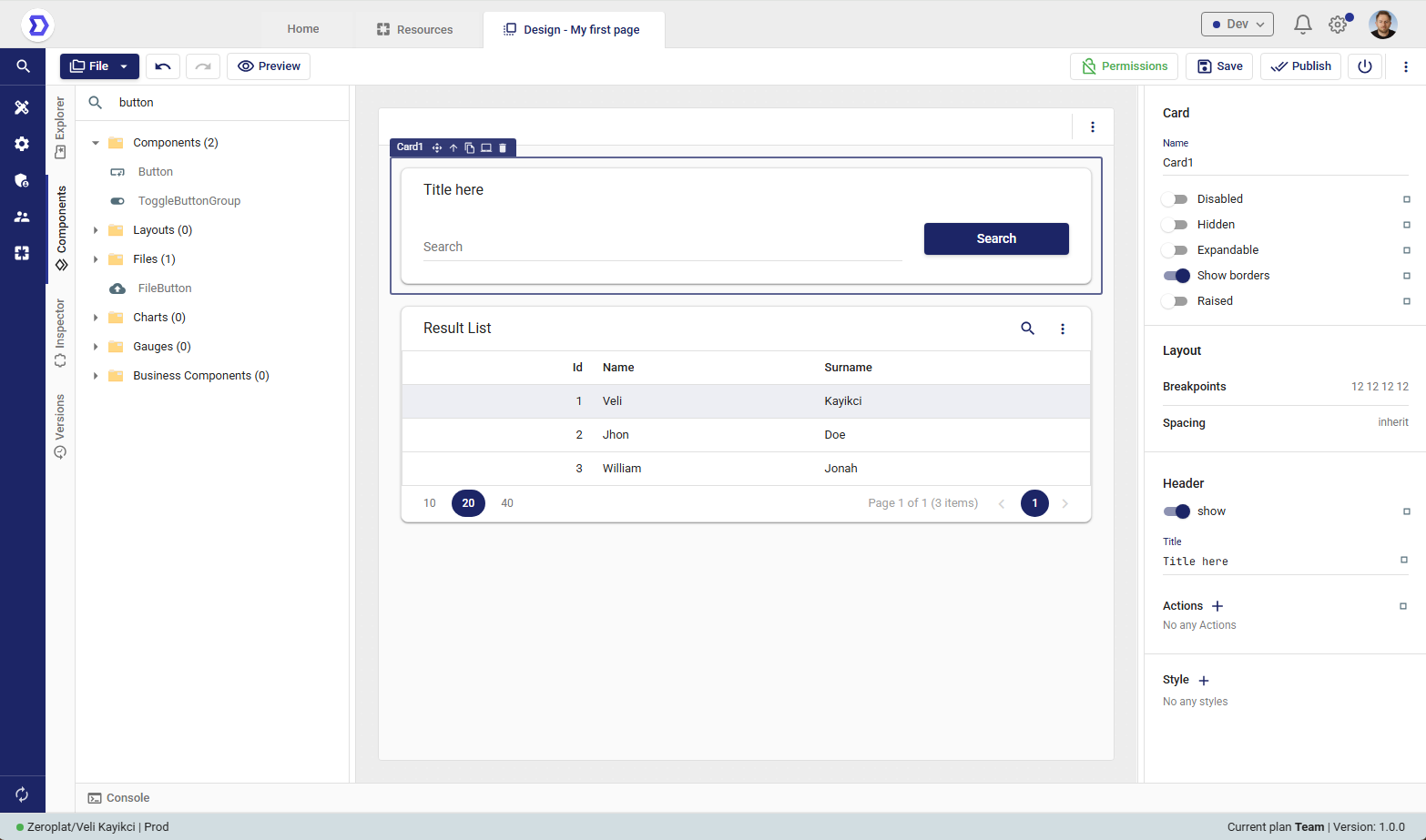This screenshot has height=840, width=1426.
Task: Click the copy icon on Card1 toolbar
Action: click(x=470, y=147)
